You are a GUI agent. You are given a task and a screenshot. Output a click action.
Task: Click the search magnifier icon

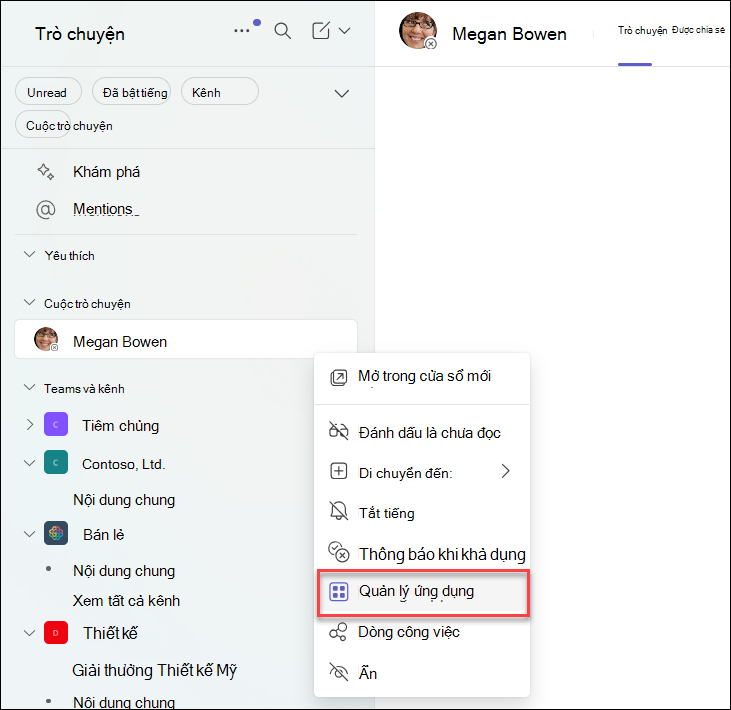pos(283,31)
